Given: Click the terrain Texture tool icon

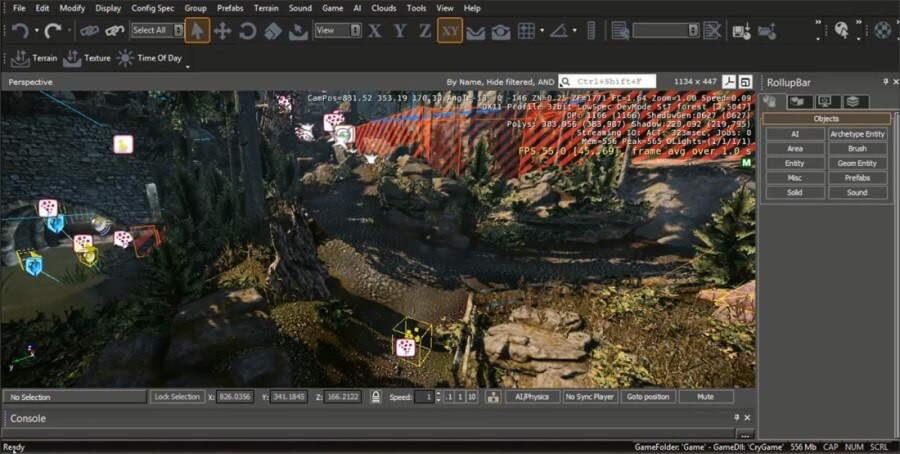Looking at the screenshot, I should pos(72,58).
